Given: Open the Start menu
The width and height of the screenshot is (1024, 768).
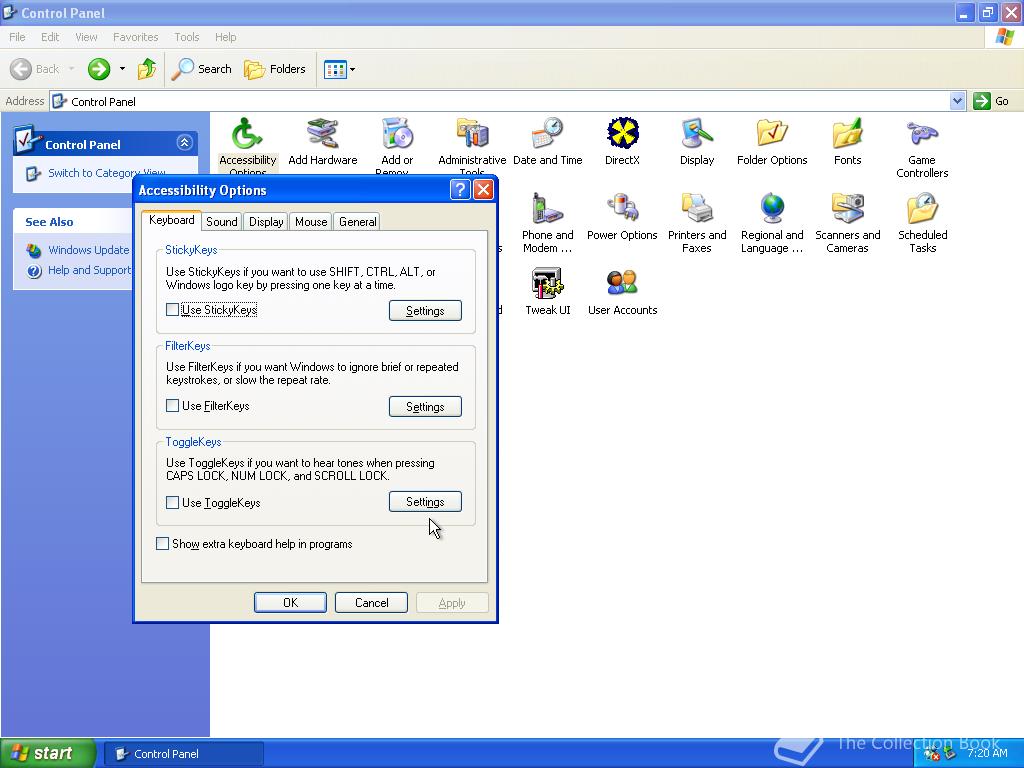Looking at the screenshot, I should click(47, 753).
